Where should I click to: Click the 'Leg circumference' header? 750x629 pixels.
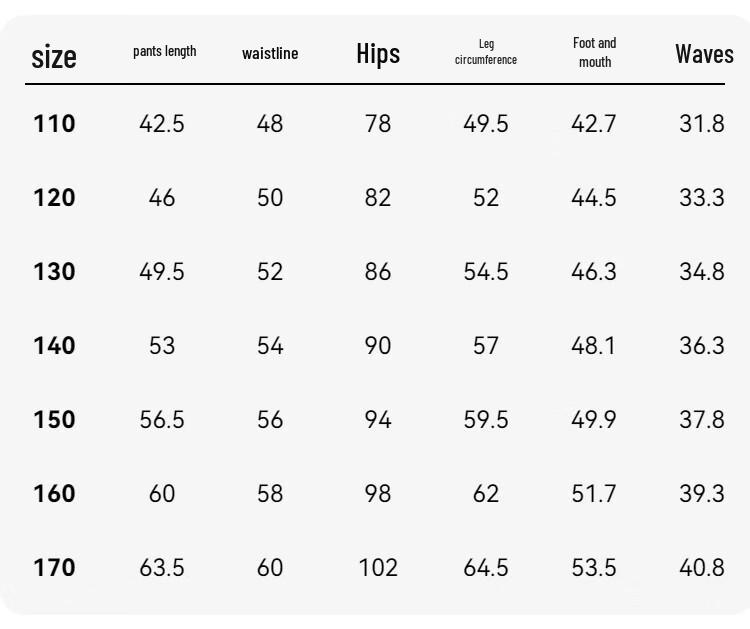click(x=485, y=52)
